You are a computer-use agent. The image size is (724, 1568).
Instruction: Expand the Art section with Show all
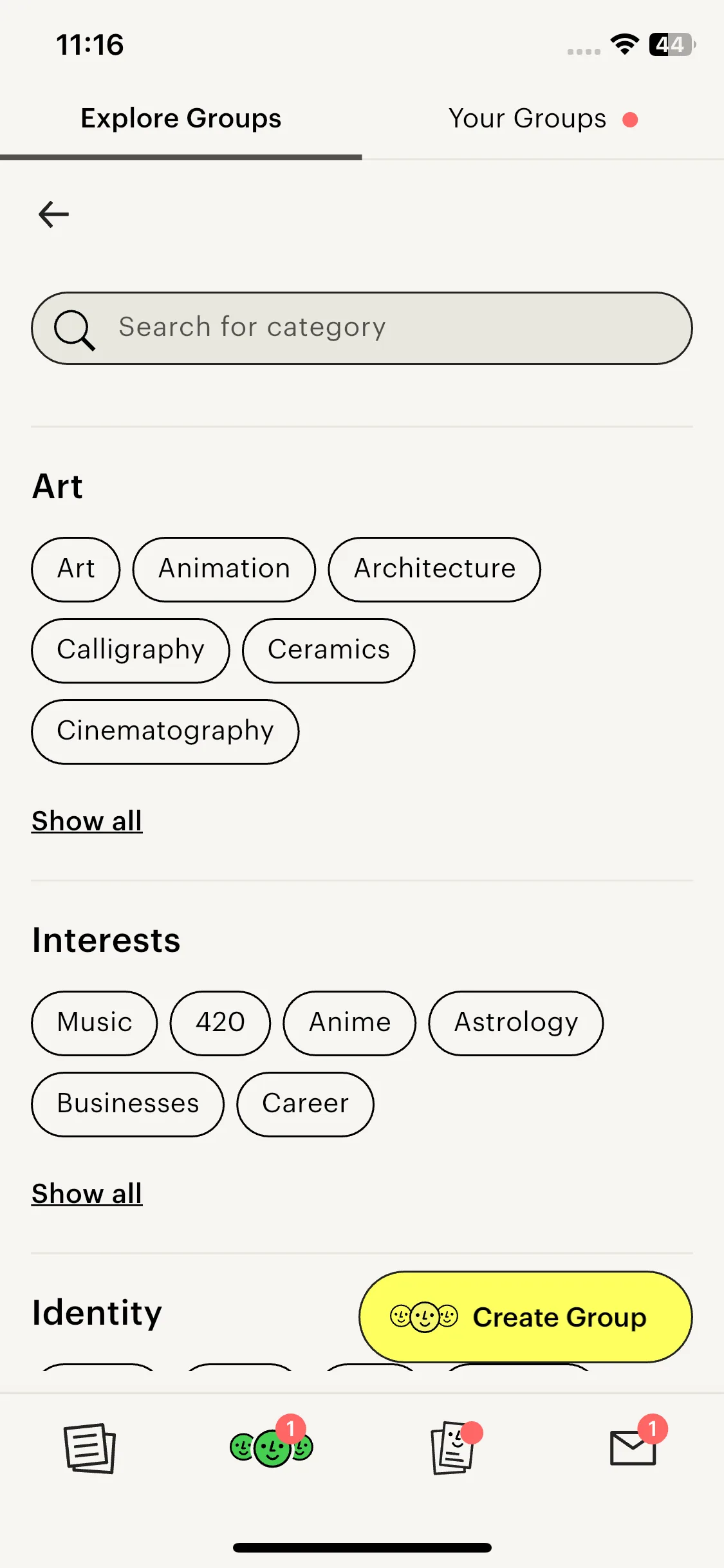pos(87,821)
